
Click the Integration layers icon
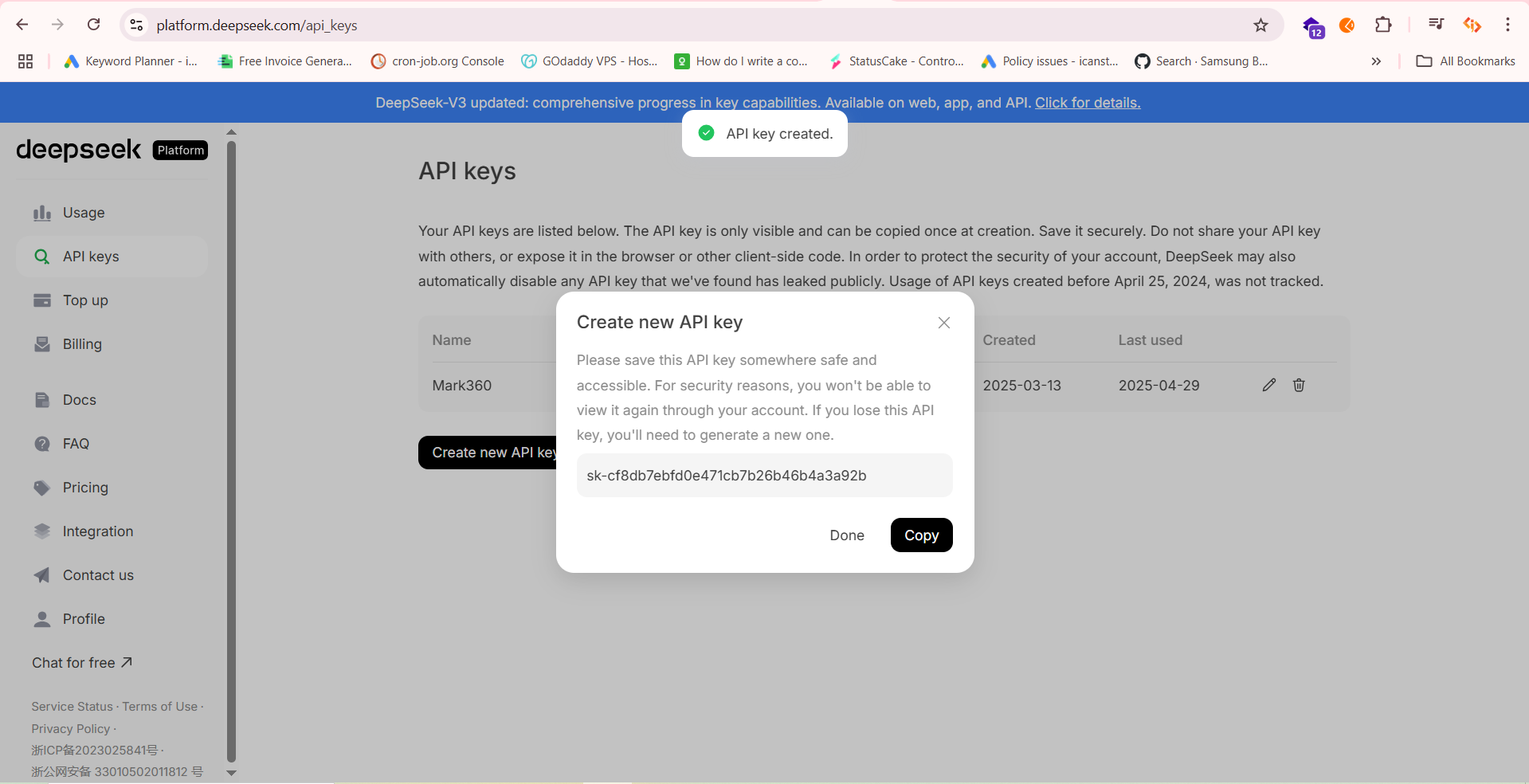[x=42, y=531]
